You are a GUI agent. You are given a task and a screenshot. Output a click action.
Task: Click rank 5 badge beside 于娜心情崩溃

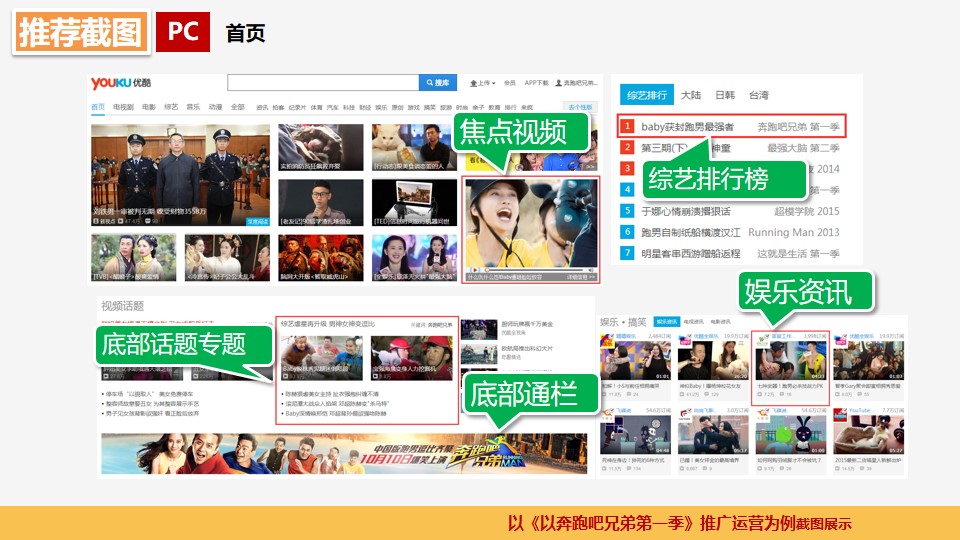click(x=627, y=211)
